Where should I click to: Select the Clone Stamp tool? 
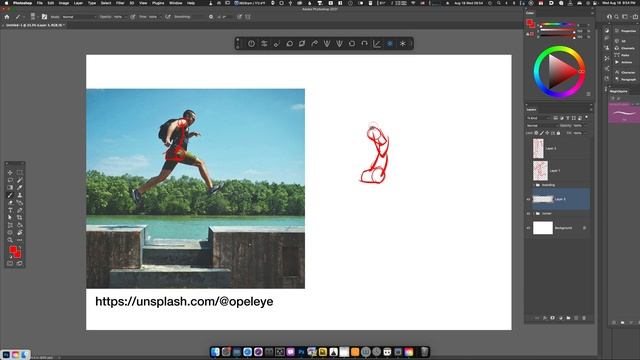click(20, 195)
